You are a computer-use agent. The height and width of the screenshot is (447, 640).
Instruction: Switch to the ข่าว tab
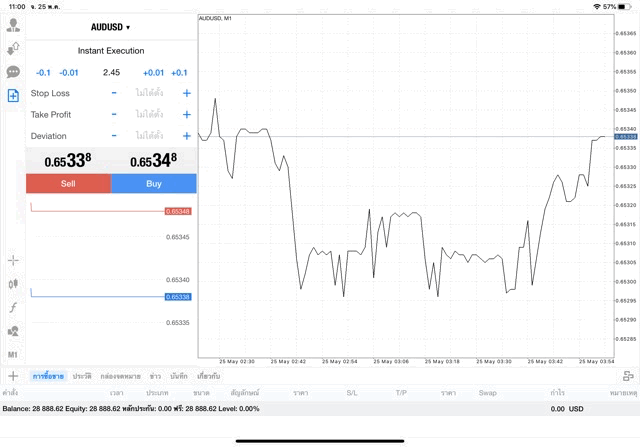coord(155,376)
